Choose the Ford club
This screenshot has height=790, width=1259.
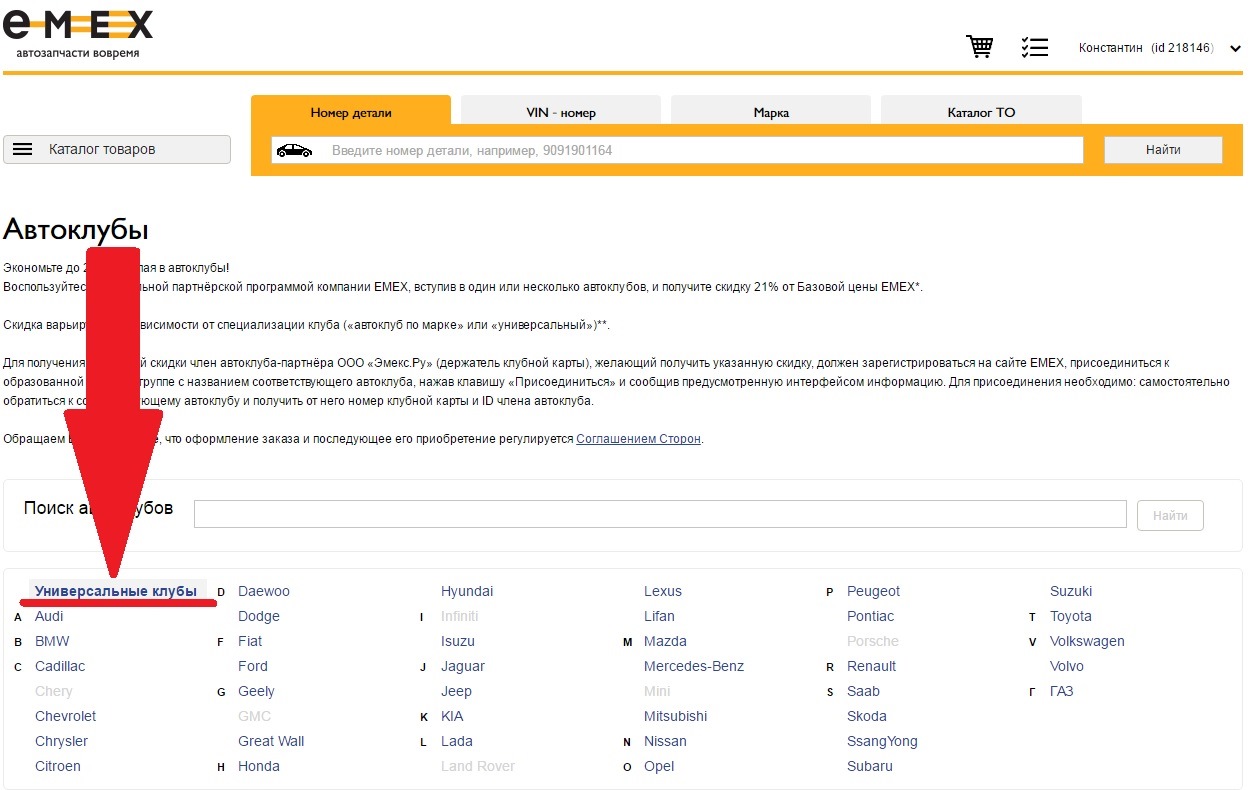coord(253,666)
